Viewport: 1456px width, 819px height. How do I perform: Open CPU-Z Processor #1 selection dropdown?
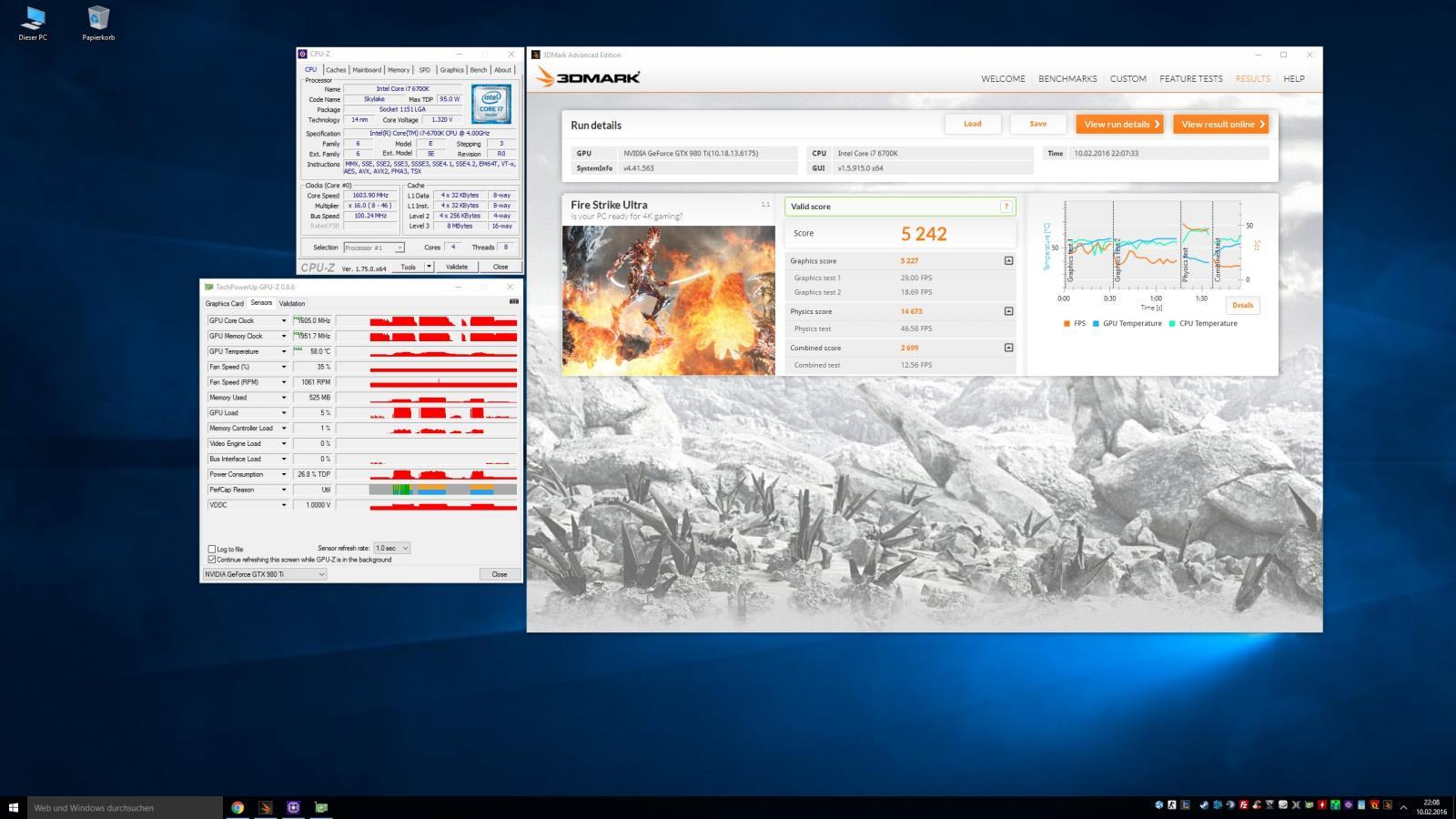[x=374, y=248]
